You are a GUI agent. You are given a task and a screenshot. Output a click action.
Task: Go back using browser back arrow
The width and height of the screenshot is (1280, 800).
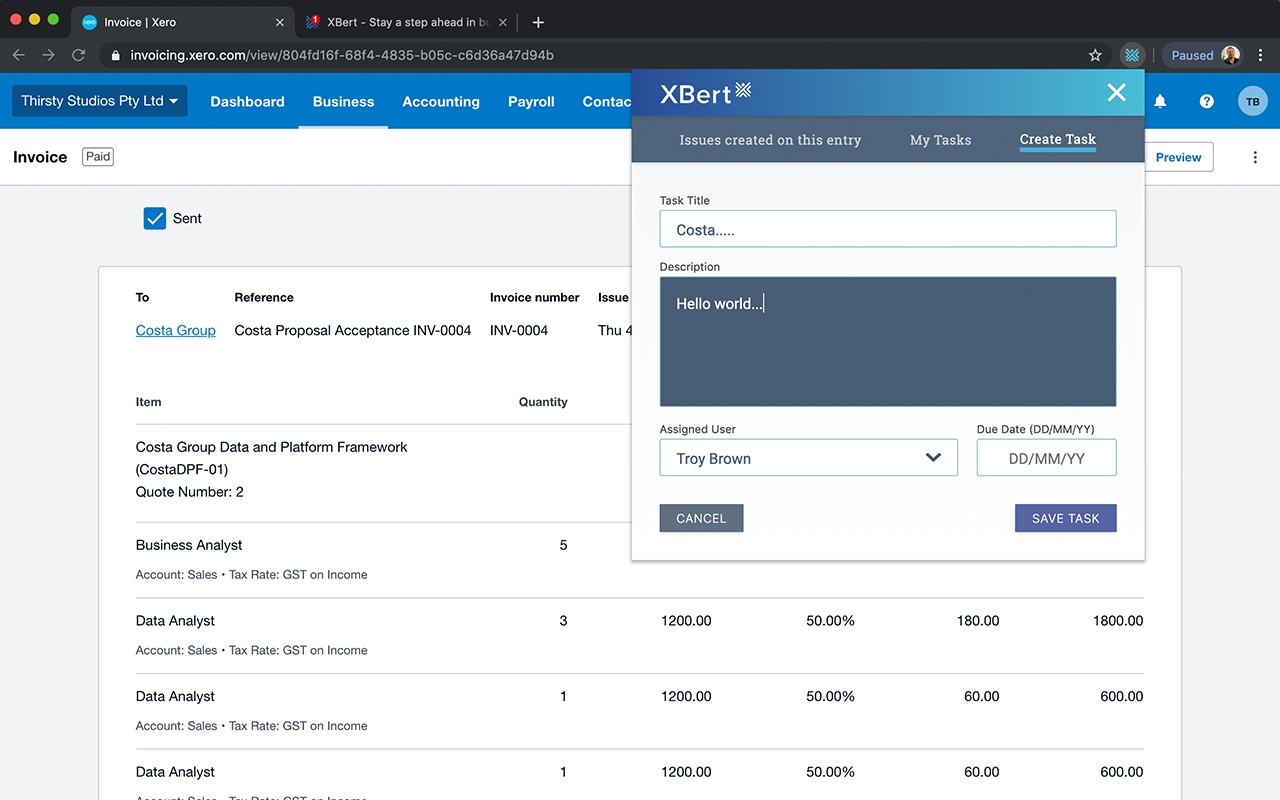(x=19, y=55)
